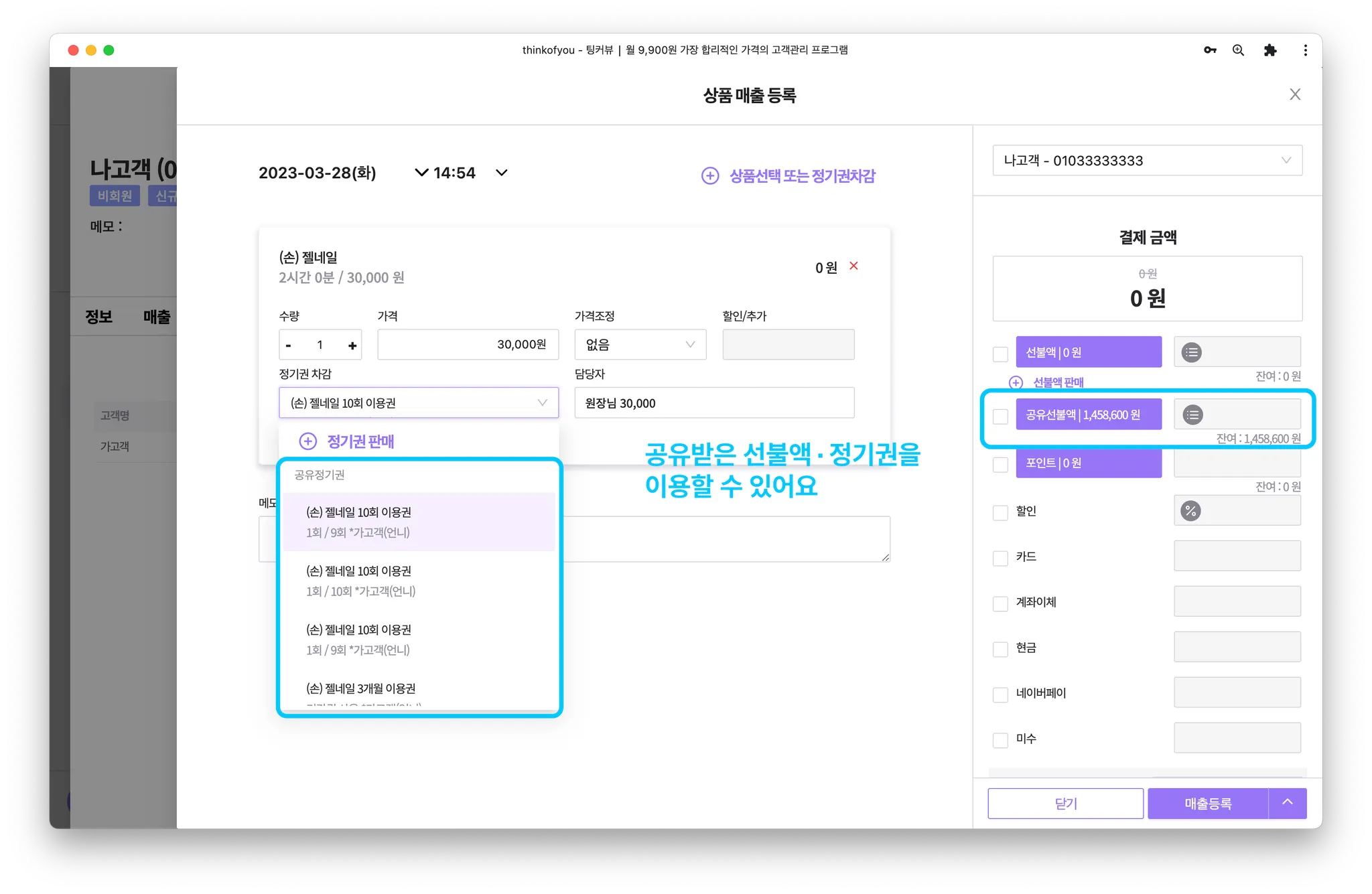Check the 공유선불액 checkbox
Image resolution: width=1372 pixels, height=894 pixels.
coord(1000,416)
